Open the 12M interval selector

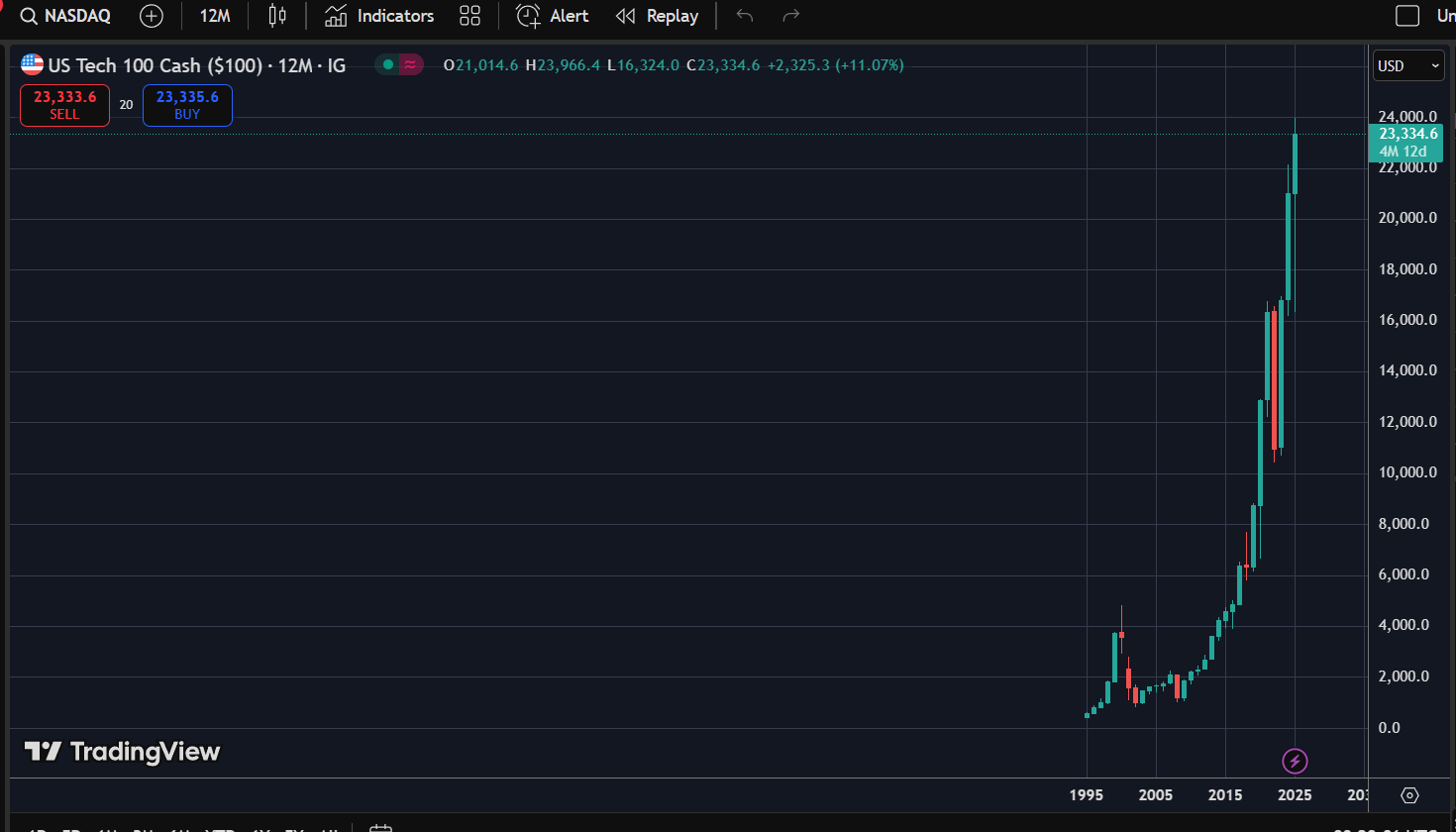point(215,16)
